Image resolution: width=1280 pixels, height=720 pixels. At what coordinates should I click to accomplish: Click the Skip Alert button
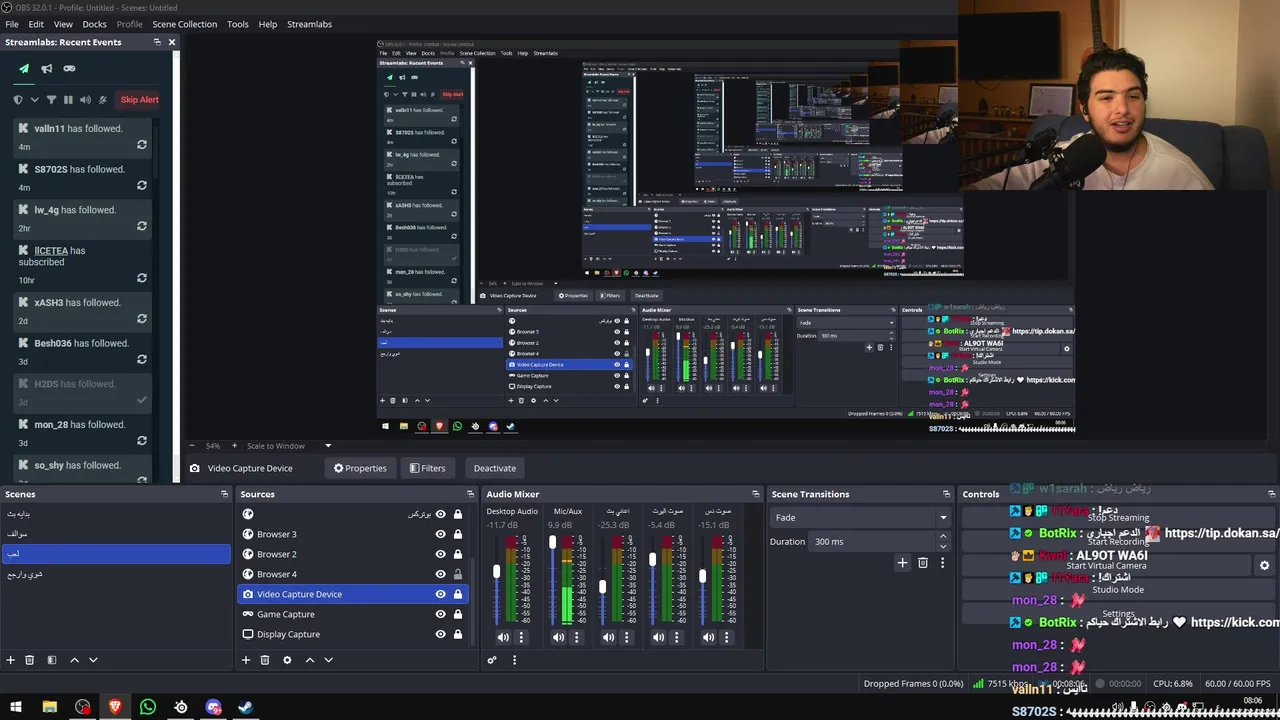pyautogui.click(x=139, y=100)
